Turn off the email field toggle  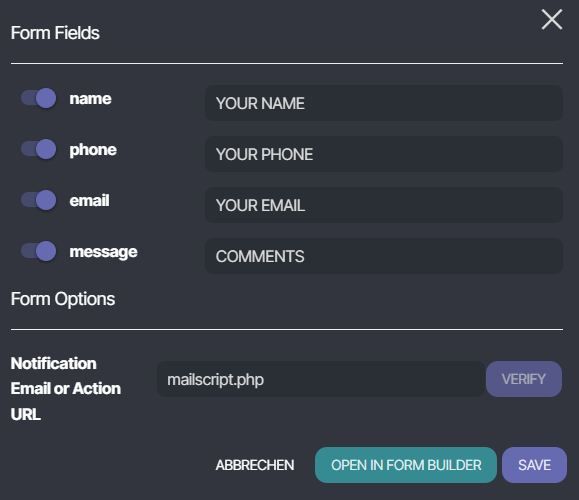click(39, 200)
